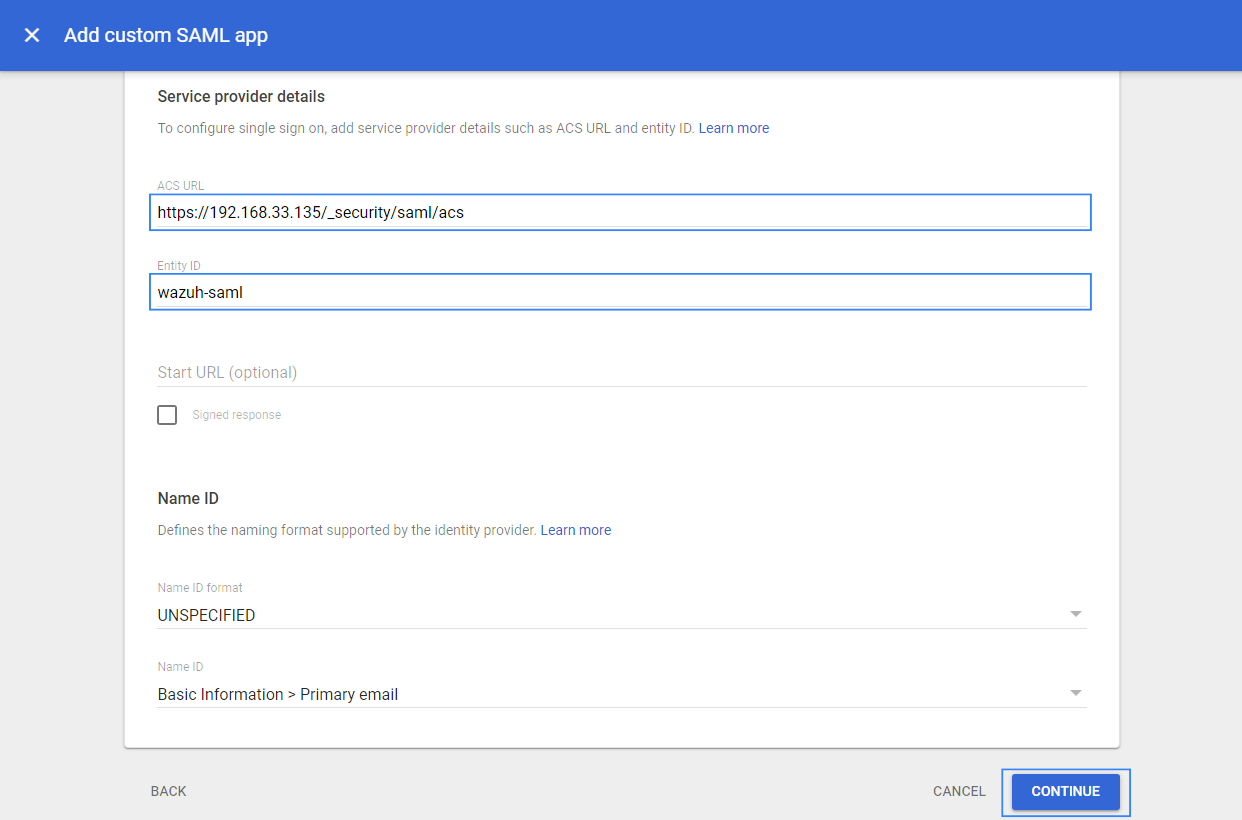Click the Entity ID input field
This screenshot has width=1242, height=820.
[x=620, y=292]
